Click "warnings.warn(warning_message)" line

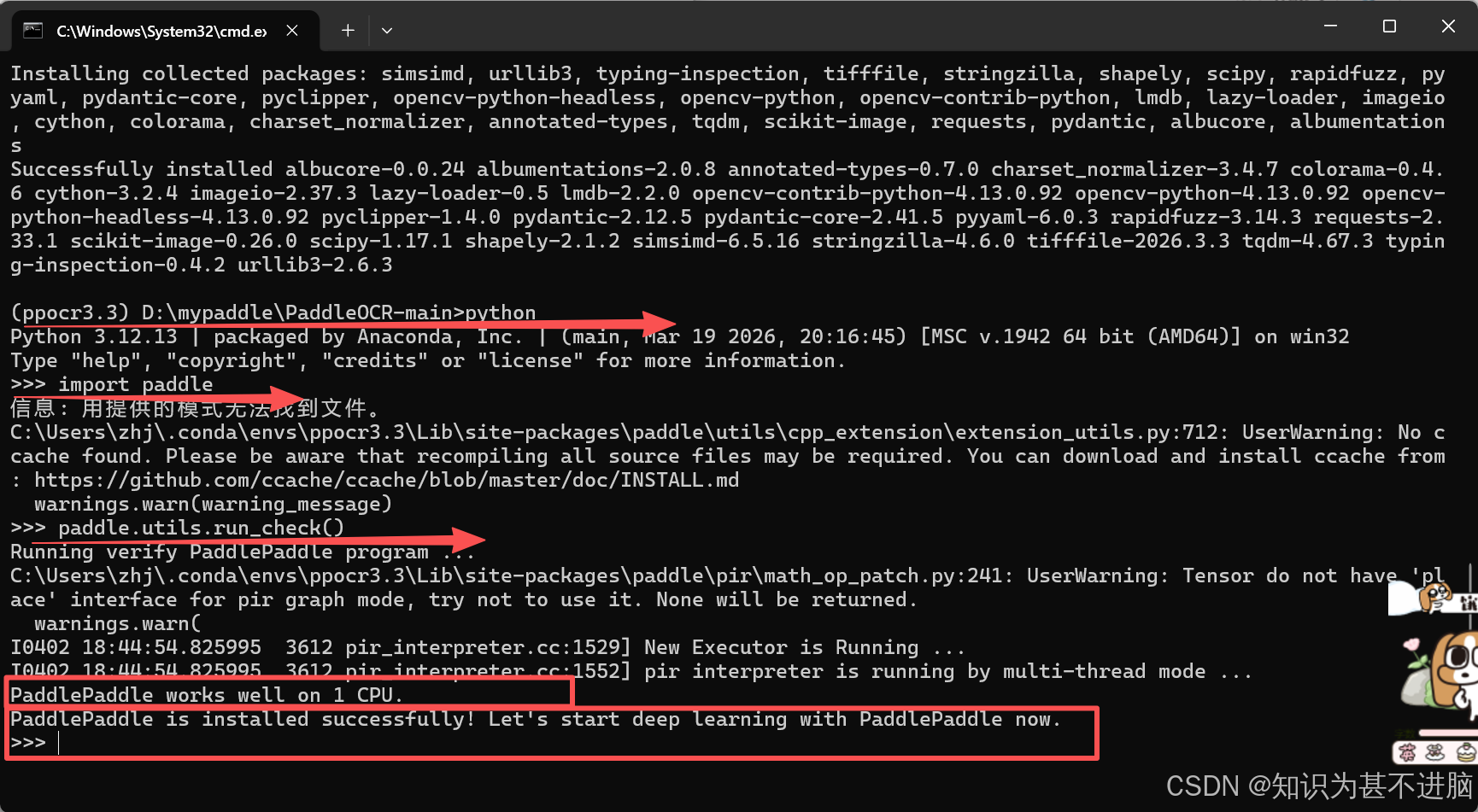coord(213,504)
